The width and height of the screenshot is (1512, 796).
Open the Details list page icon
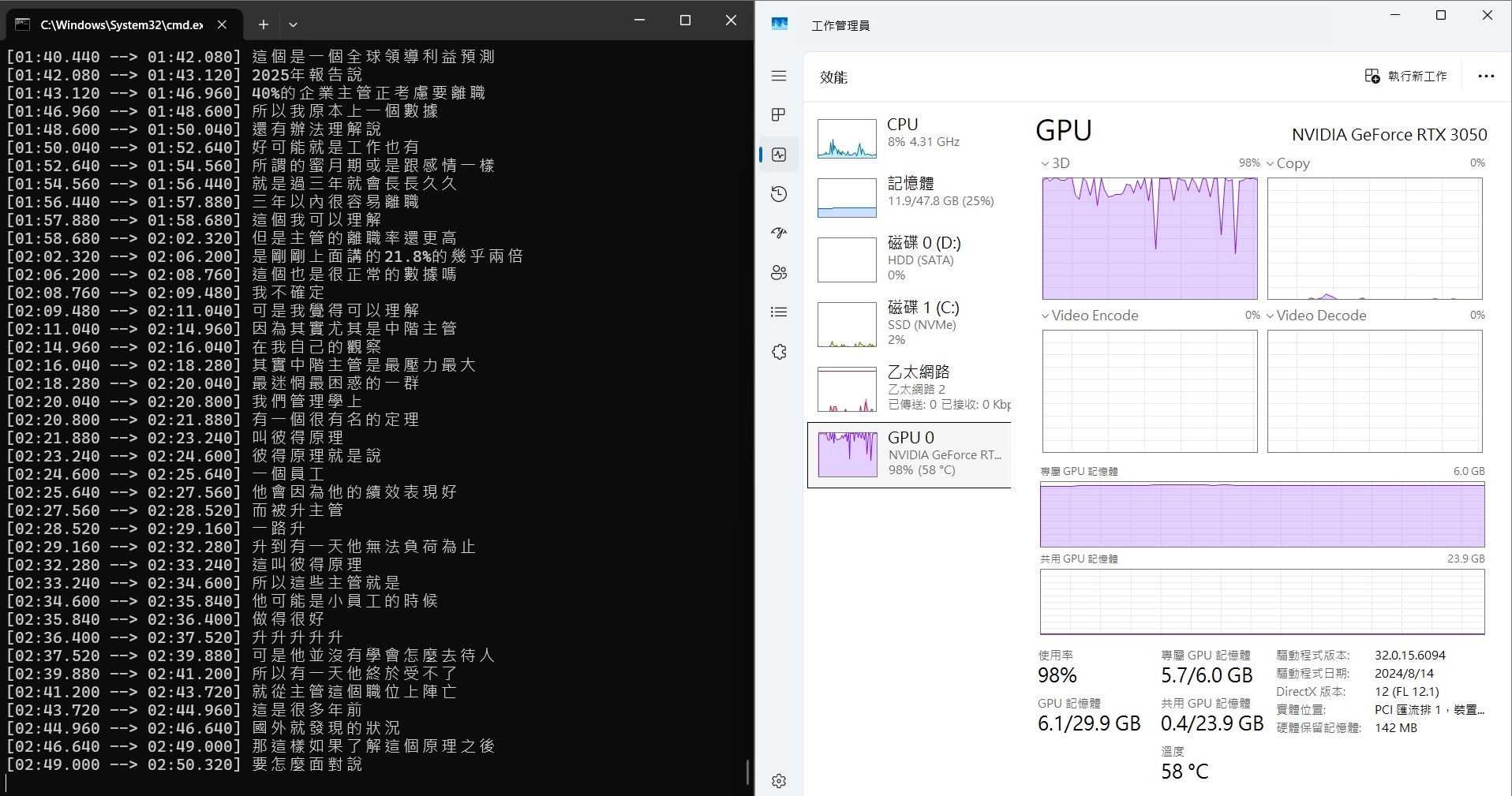pyautogui.click(x=779, y=312)
